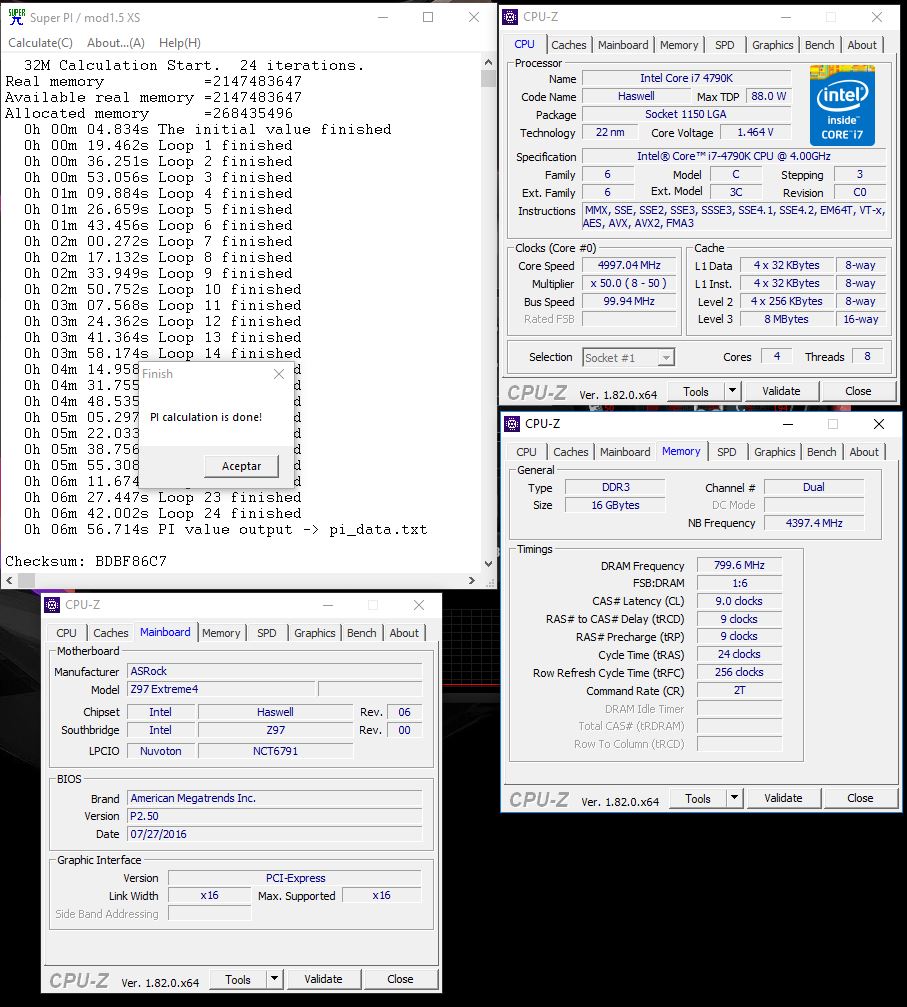
Task: Click Validate in the CPU-Z Memory window
Action: (x=783, y=798)
